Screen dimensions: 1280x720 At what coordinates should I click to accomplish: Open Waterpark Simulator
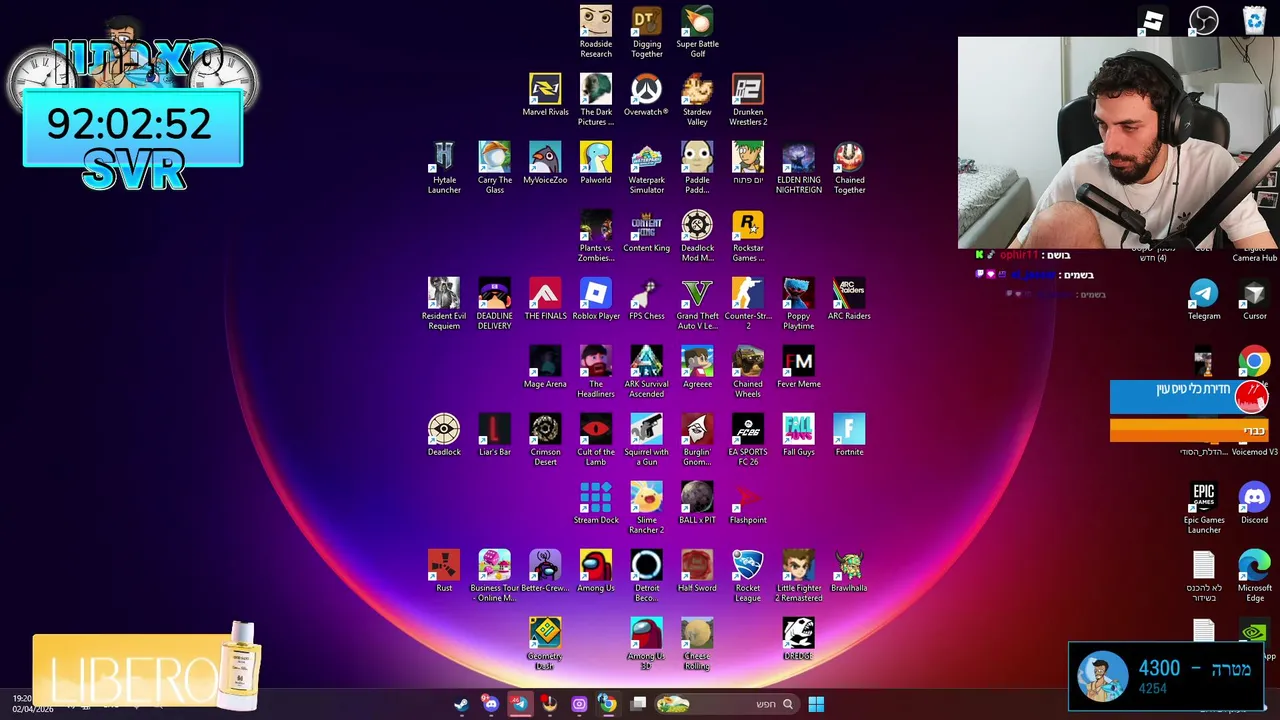pyautogui.click(x=647, y=168)
